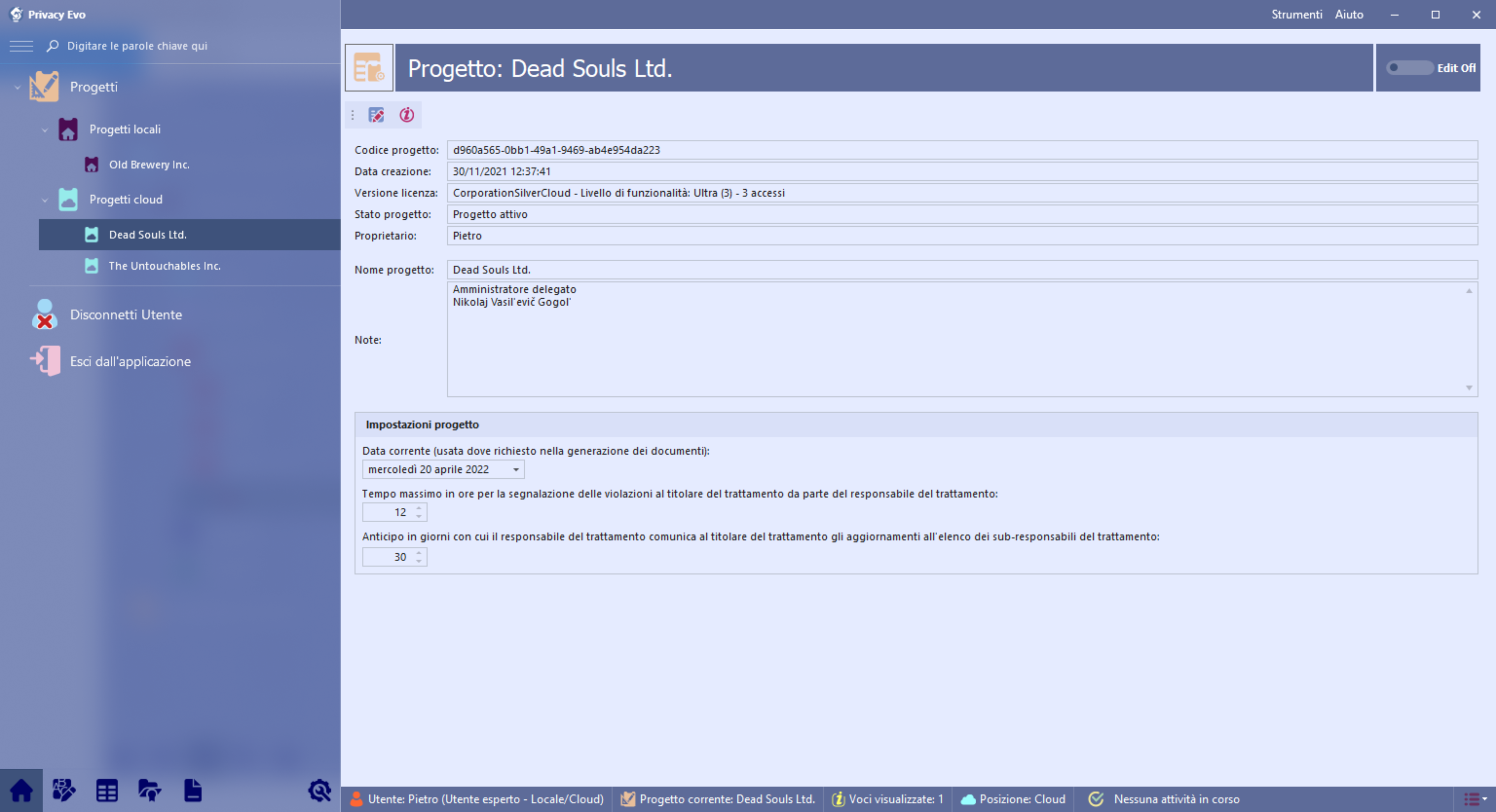Click the Progetti pencil-and-ruler icon
The height and width of the screenshot is (812, 1496).
coord(44,86)
